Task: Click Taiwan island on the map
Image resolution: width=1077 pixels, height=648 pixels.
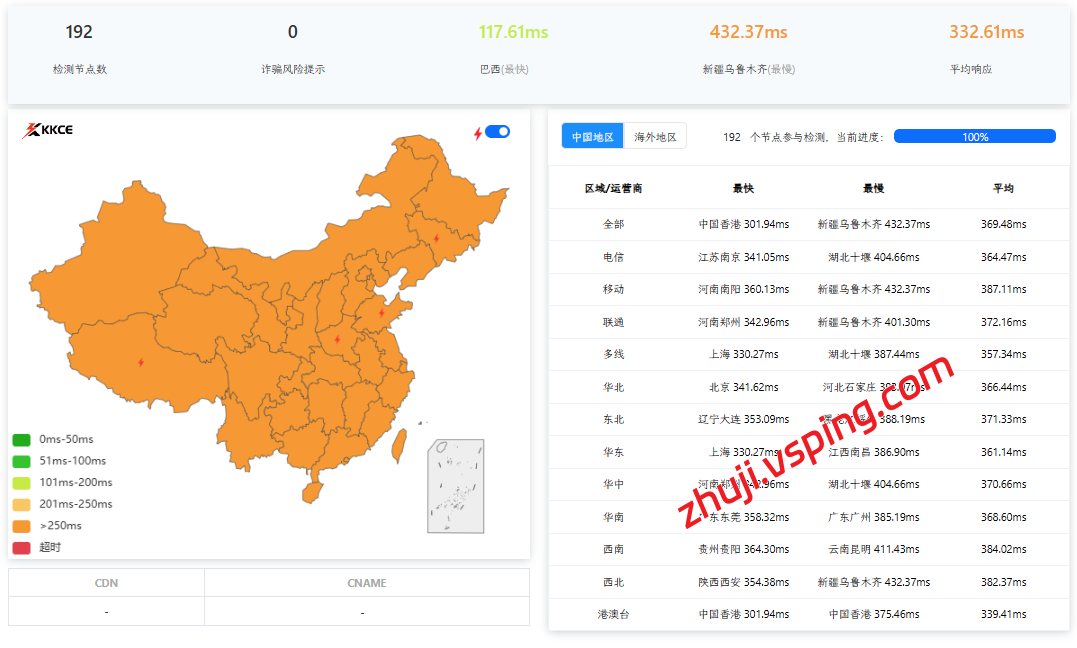Action: point(398,442)
